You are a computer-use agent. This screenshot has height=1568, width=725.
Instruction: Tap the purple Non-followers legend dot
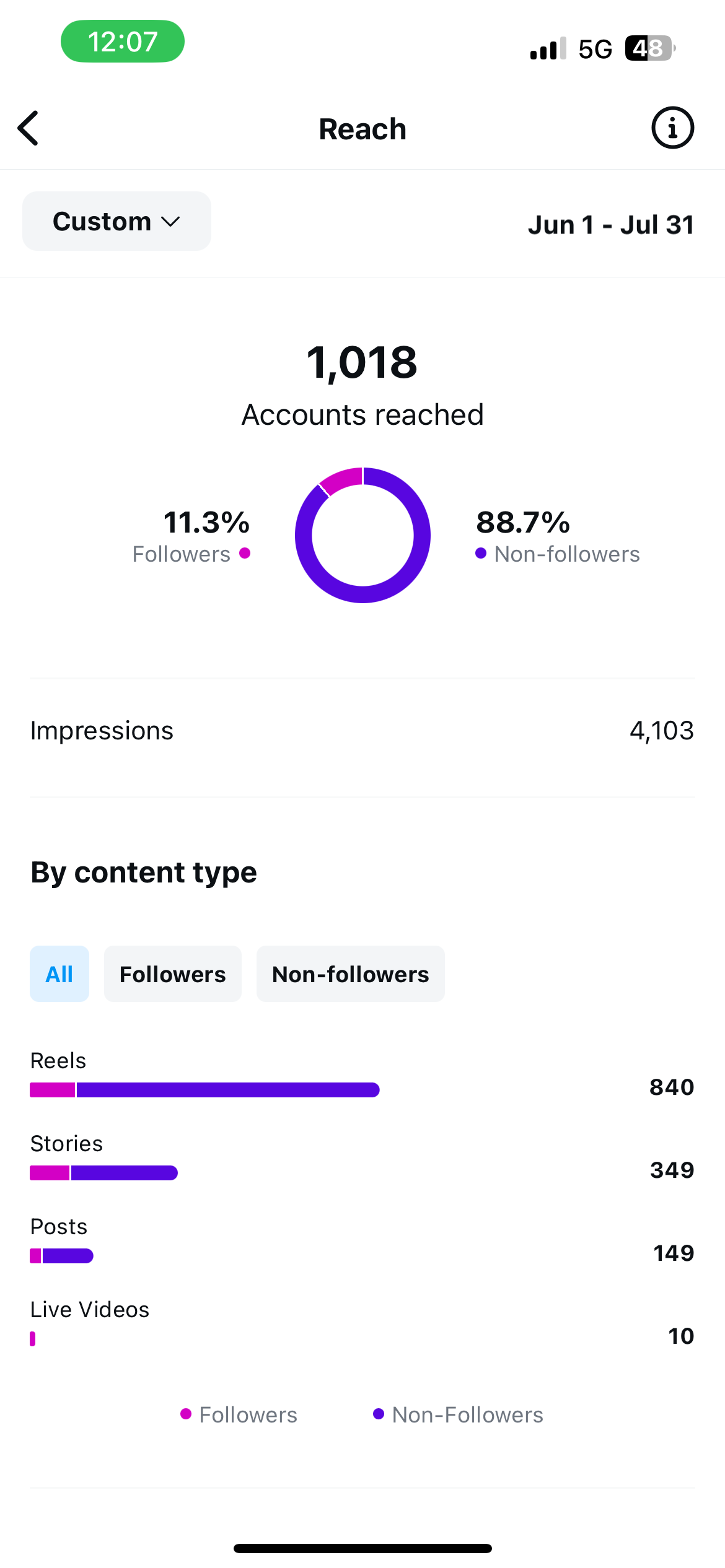[x=481, y=553]
